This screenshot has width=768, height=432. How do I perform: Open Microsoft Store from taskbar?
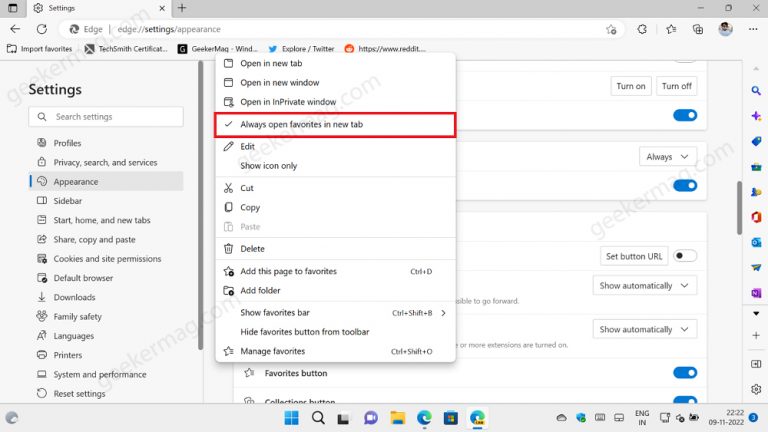pyautogui.click(x=451, y=418)
